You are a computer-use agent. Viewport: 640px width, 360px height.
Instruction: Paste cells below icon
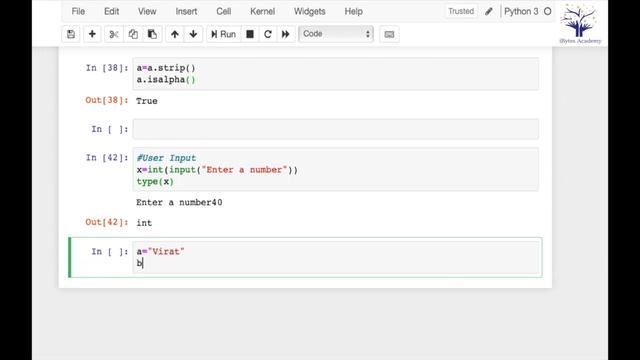(152, 34)
